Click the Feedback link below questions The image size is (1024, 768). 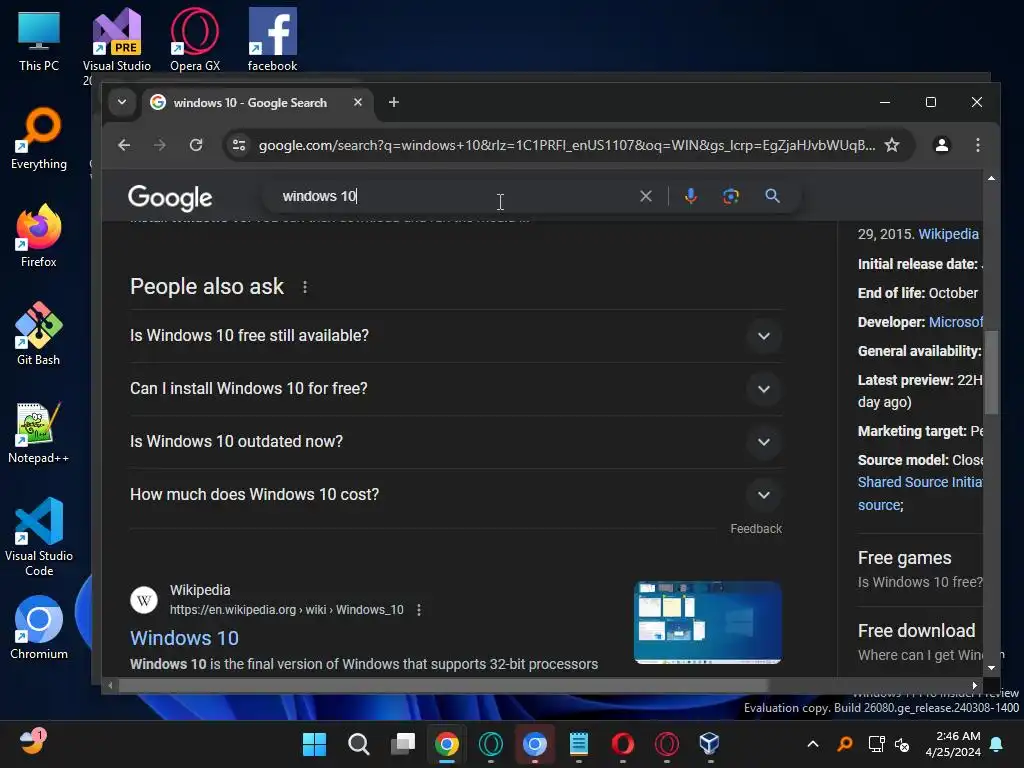tap(756, 529)
